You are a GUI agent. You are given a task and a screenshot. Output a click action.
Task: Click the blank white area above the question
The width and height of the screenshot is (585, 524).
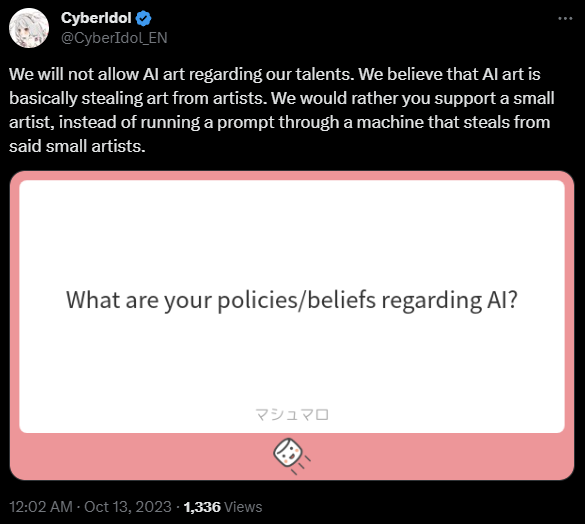(292, 233)
